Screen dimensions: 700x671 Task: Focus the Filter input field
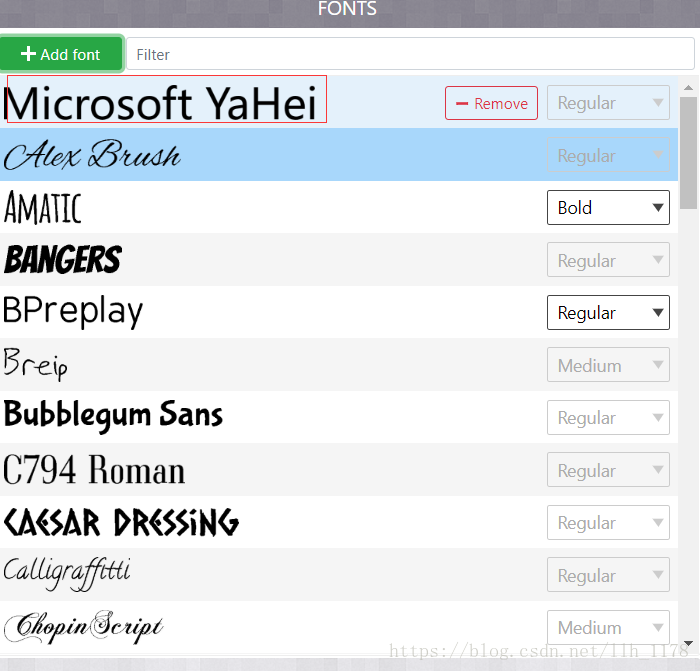(x=410, y=54)
